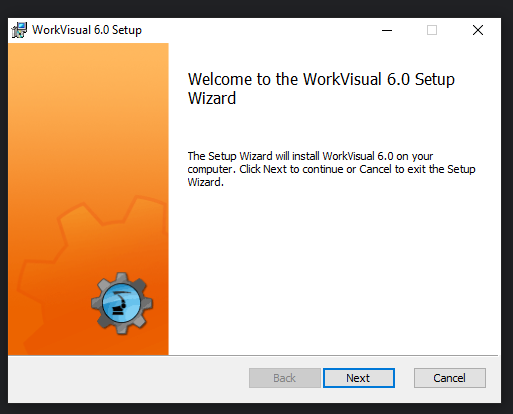Click the blank white area below the description
Screen dimensions: 513x414
333,270
